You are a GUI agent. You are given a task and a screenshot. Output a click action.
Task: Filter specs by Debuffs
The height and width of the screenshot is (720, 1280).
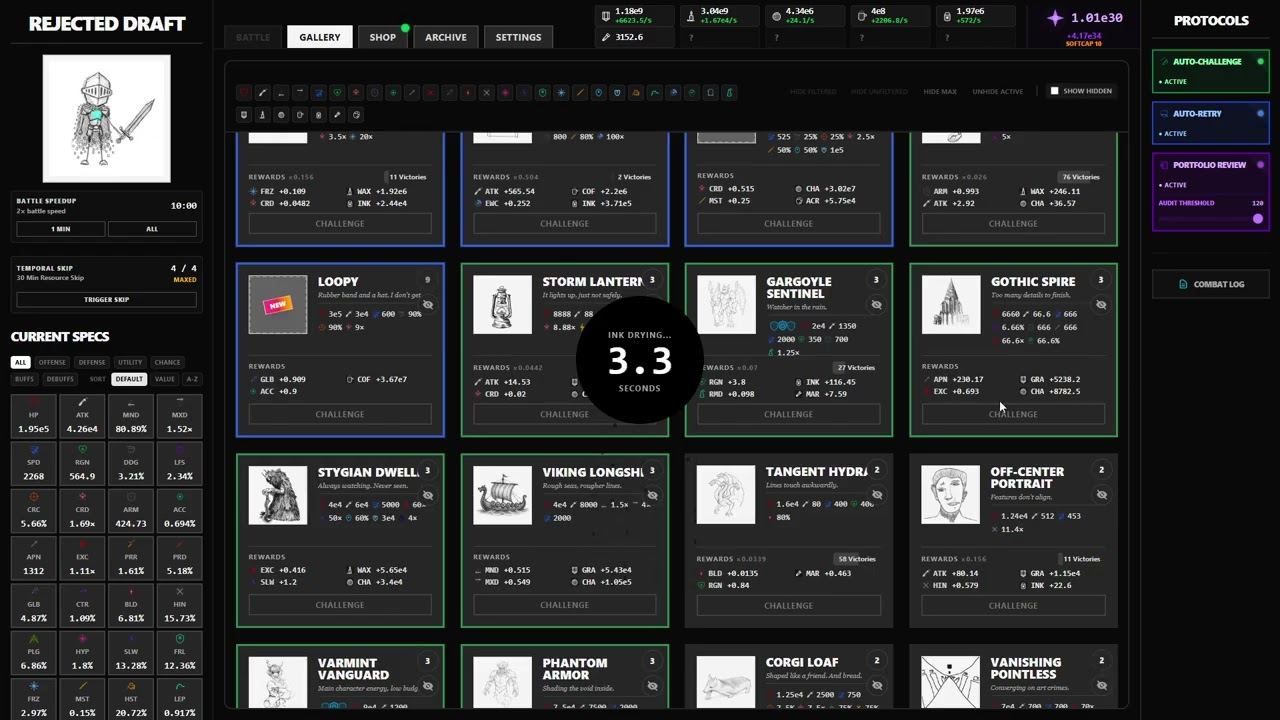(x=60, y=379)
